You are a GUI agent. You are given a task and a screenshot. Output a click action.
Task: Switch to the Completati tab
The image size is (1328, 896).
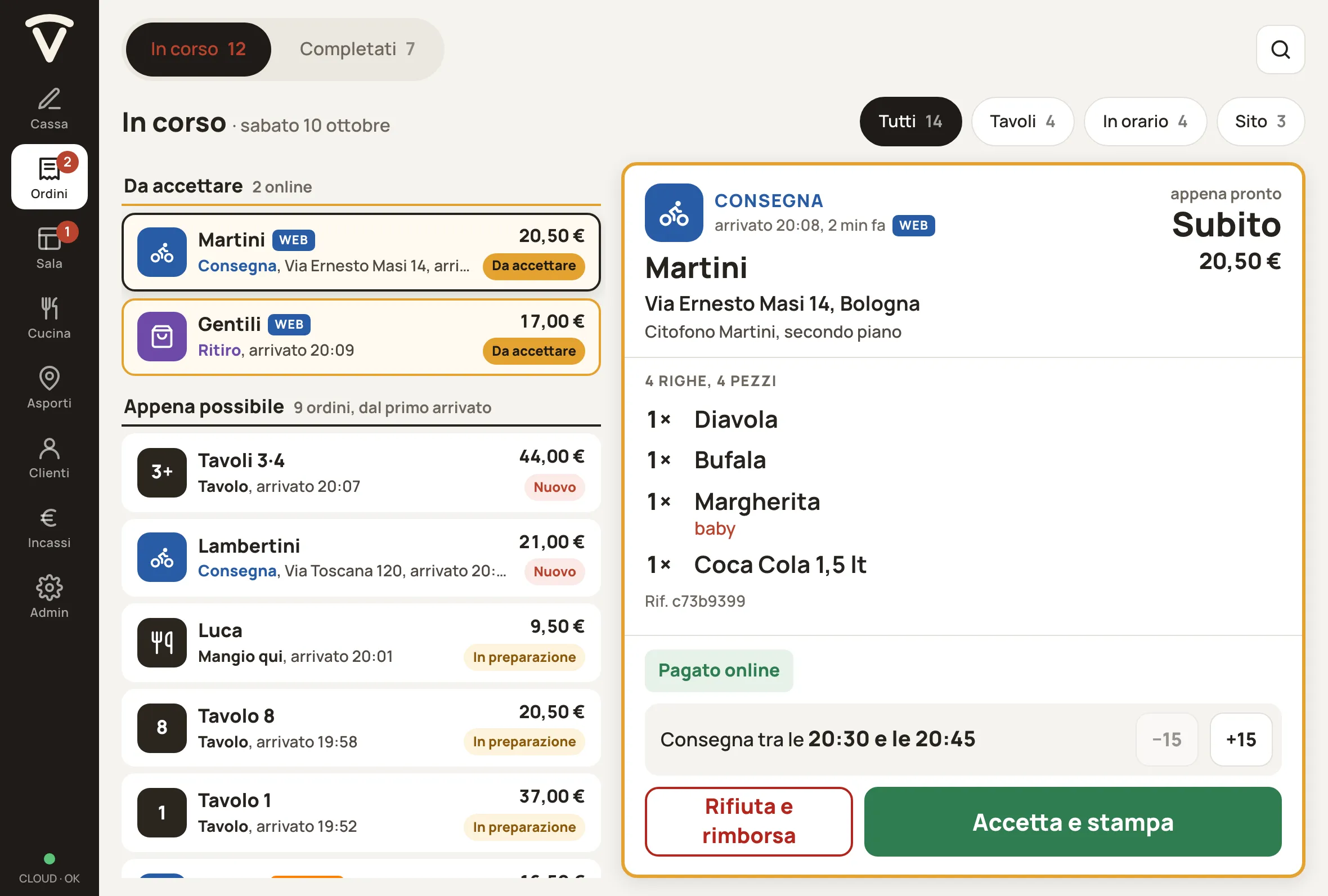tap(357, 49)
